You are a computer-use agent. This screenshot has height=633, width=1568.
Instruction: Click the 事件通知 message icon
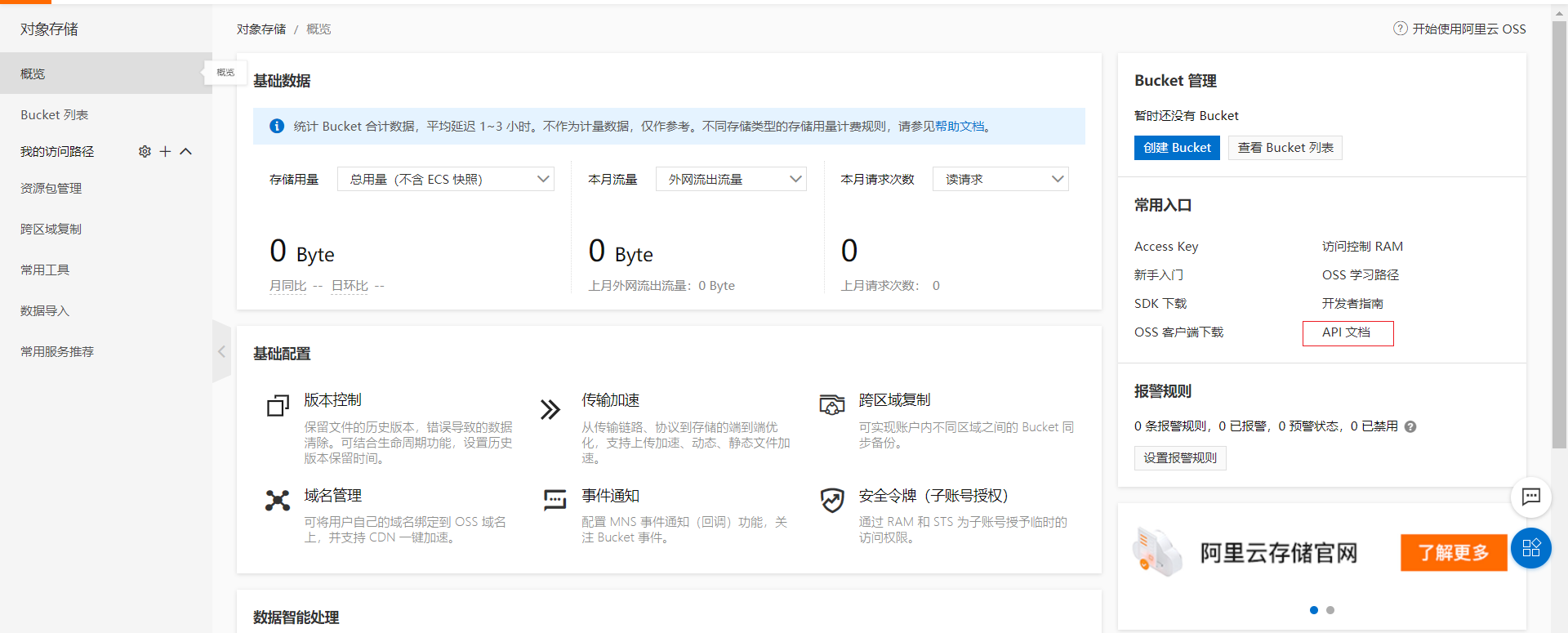[555, 499]
